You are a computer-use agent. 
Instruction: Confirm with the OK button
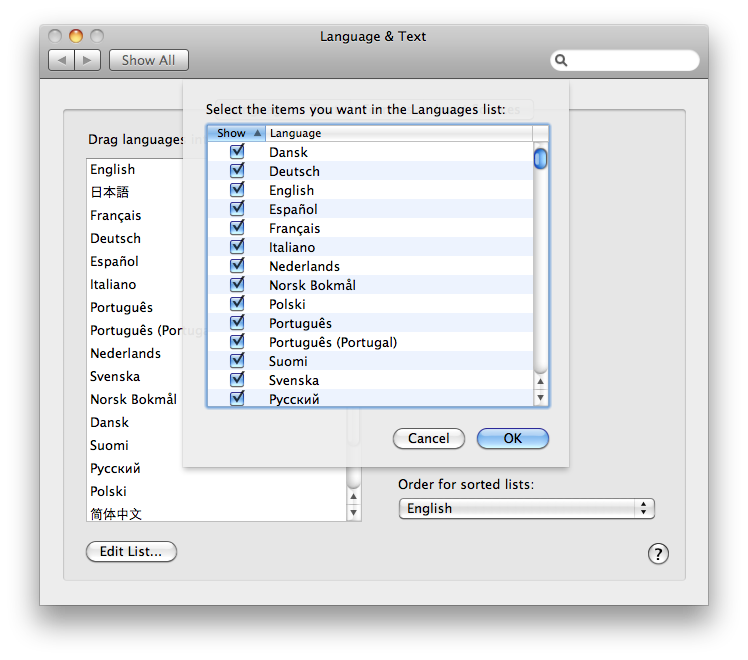513,438
